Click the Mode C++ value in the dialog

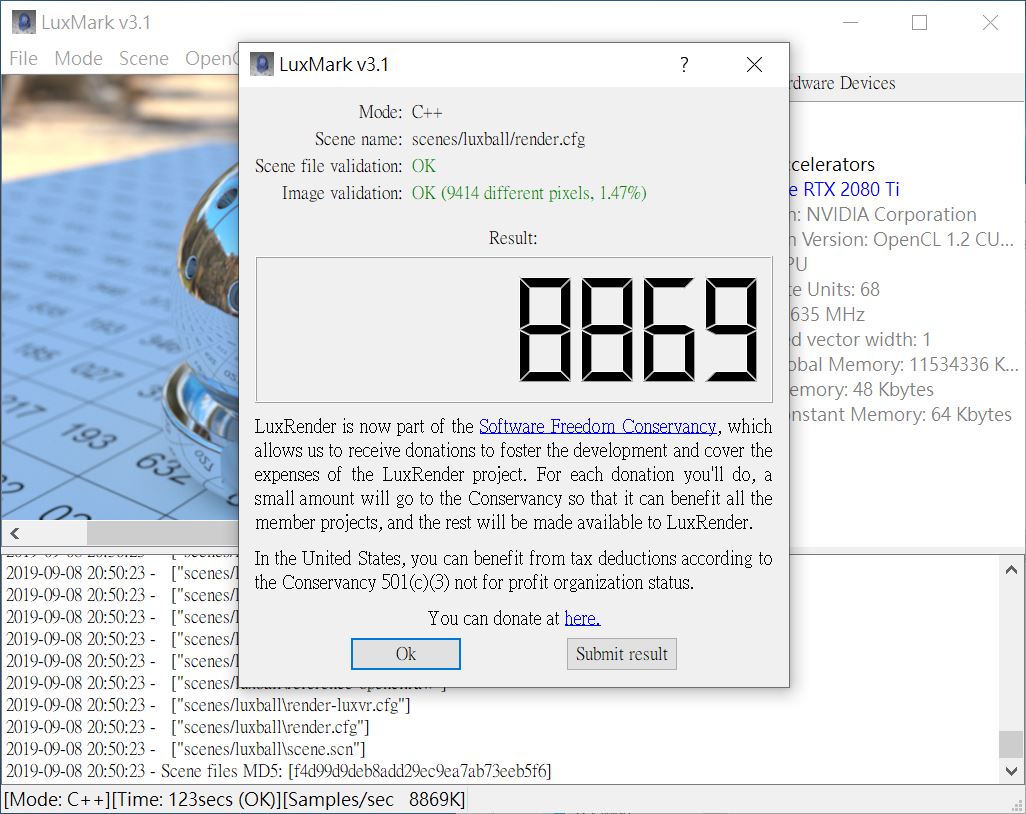[427, 112]
